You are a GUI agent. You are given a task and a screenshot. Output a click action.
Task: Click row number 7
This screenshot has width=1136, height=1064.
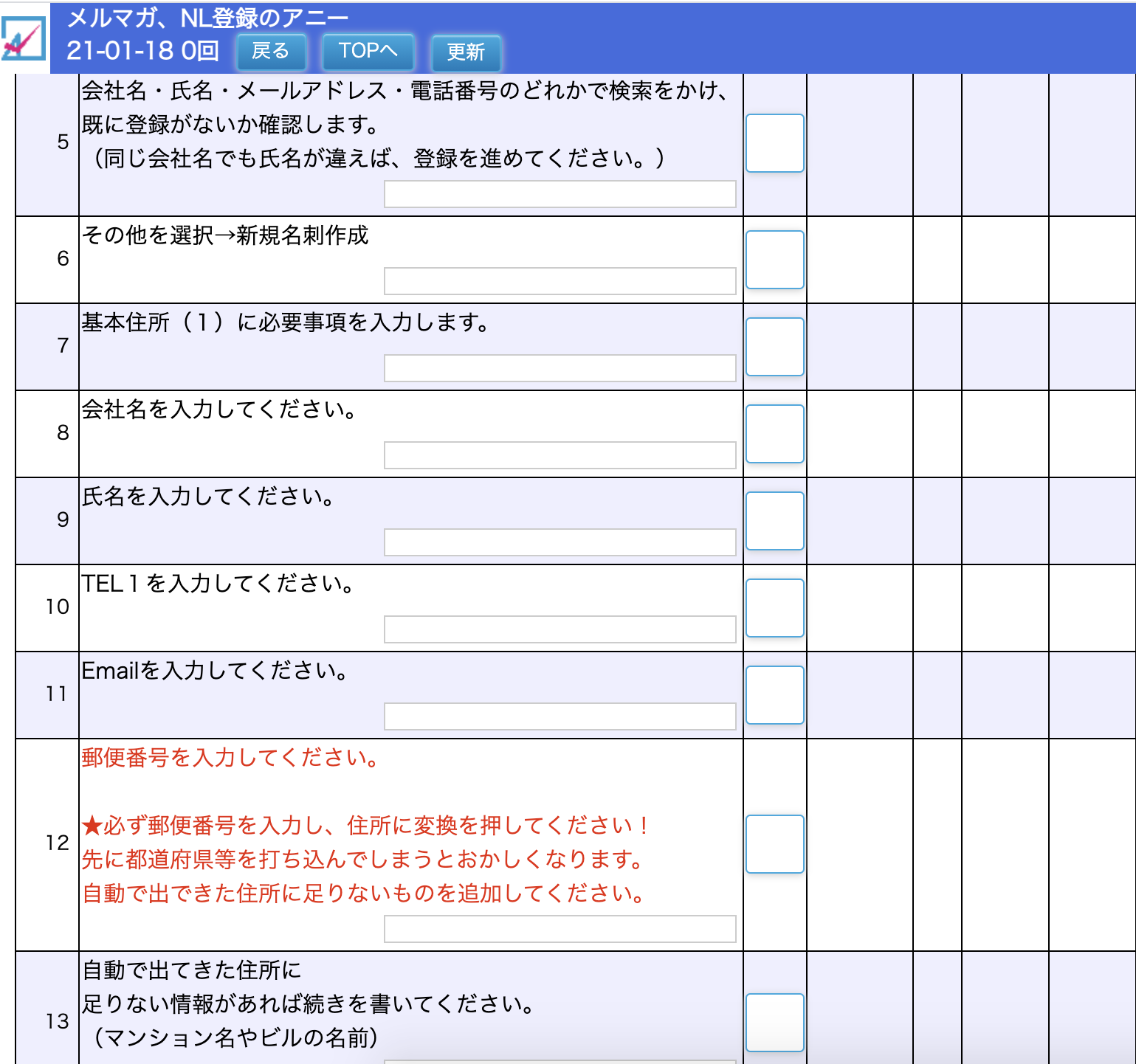pos(63,346)
